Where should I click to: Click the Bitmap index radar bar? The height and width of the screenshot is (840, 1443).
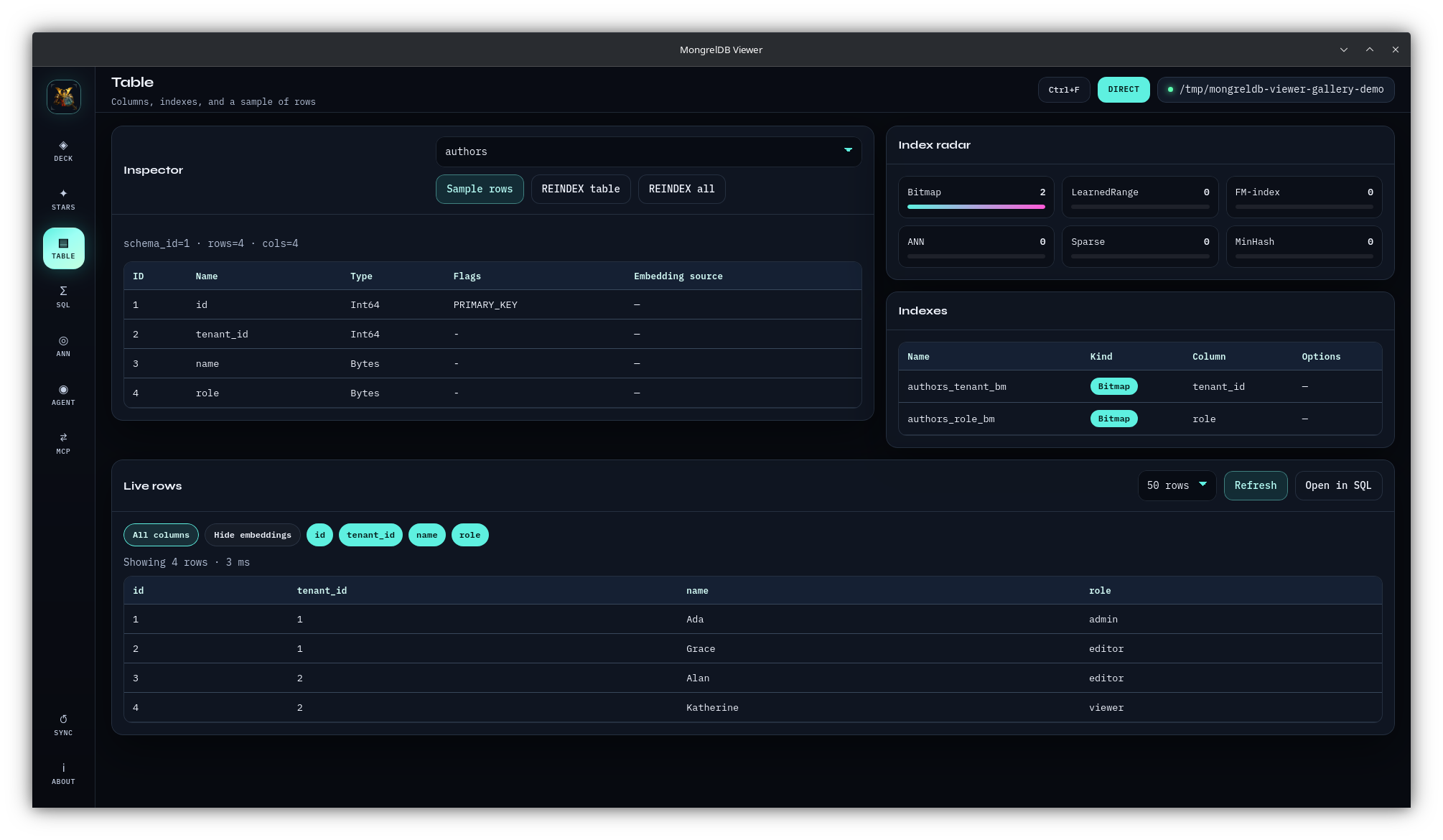[x=976, y=207]
